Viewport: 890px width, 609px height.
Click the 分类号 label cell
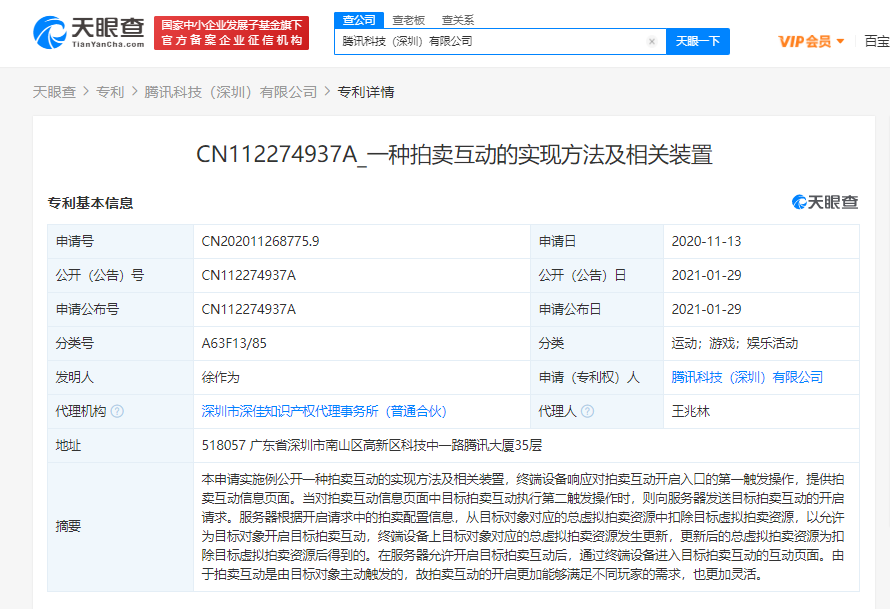(120, 343)
